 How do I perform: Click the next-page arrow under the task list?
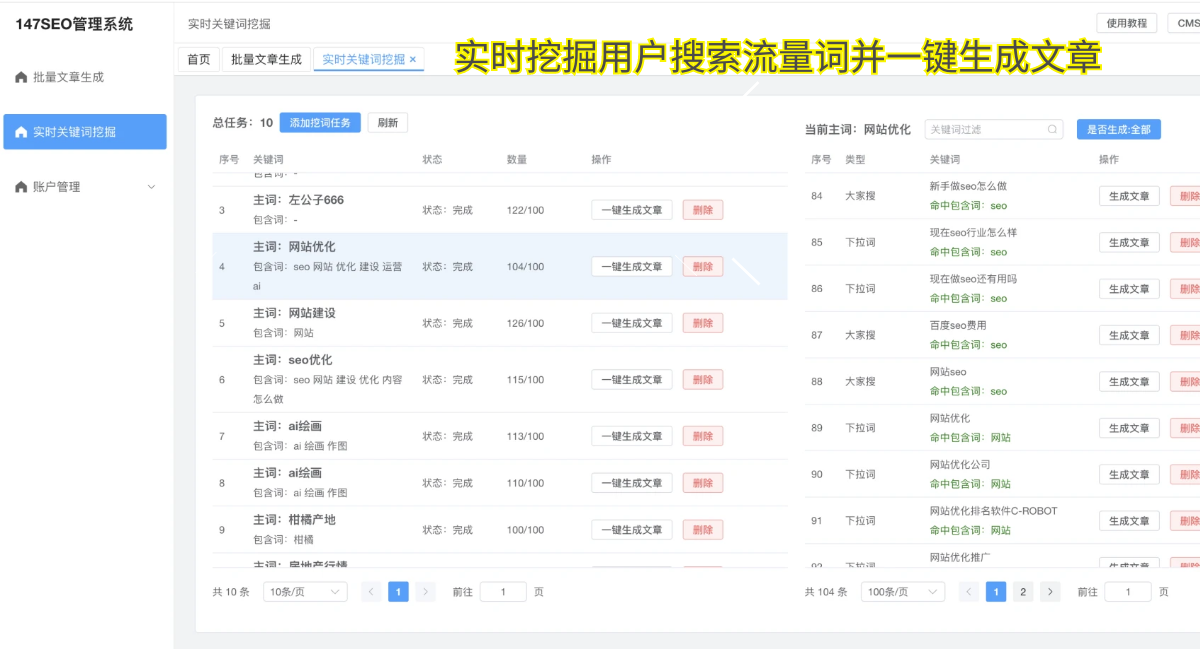click(425, 591)
